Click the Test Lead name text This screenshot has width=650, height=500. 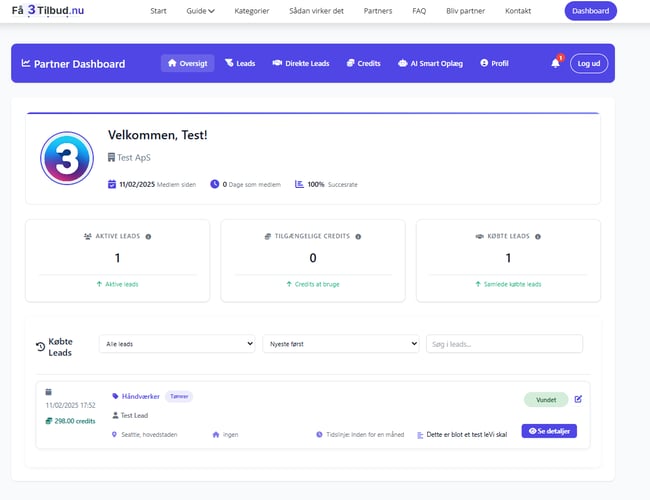coord(134,415)
